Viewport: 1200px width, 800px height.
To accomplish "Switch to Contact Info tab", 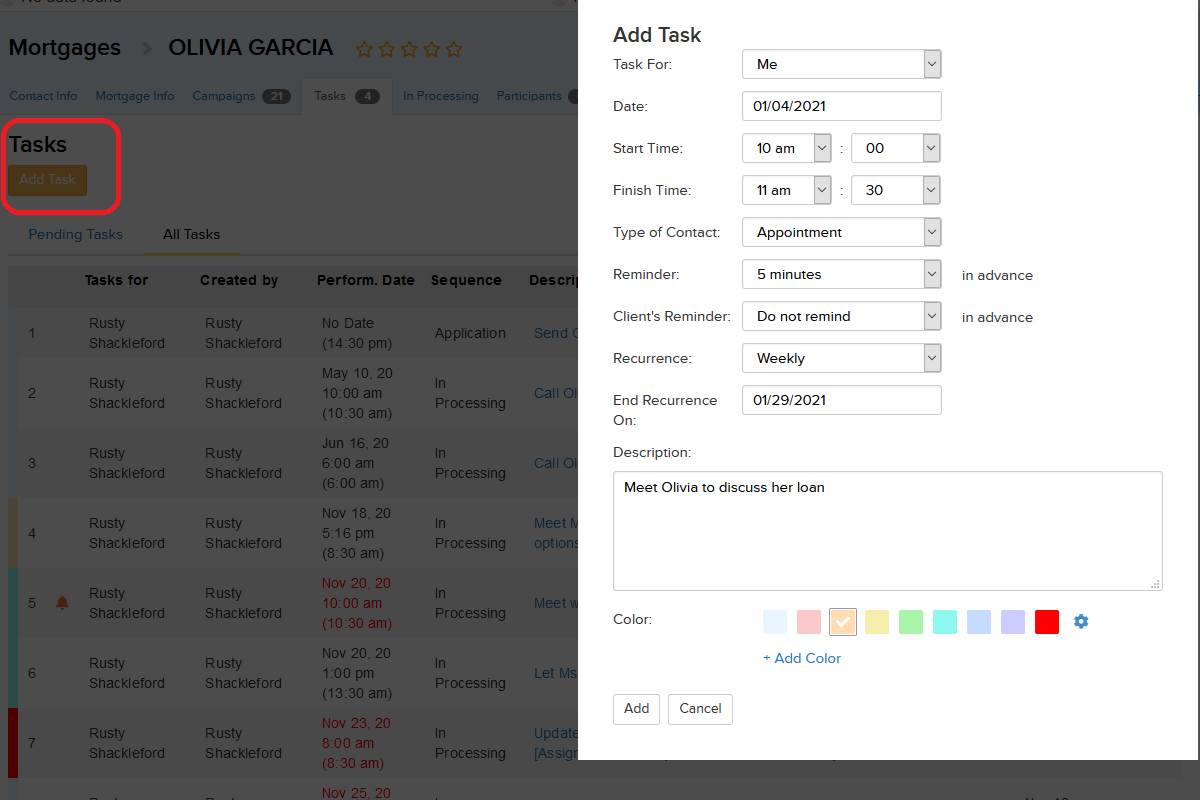I will tap(43, 96).
